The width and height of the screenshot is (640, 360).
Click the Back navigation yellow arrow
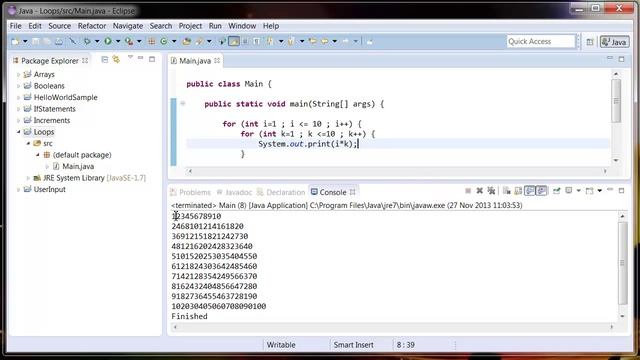pos(325,41)
